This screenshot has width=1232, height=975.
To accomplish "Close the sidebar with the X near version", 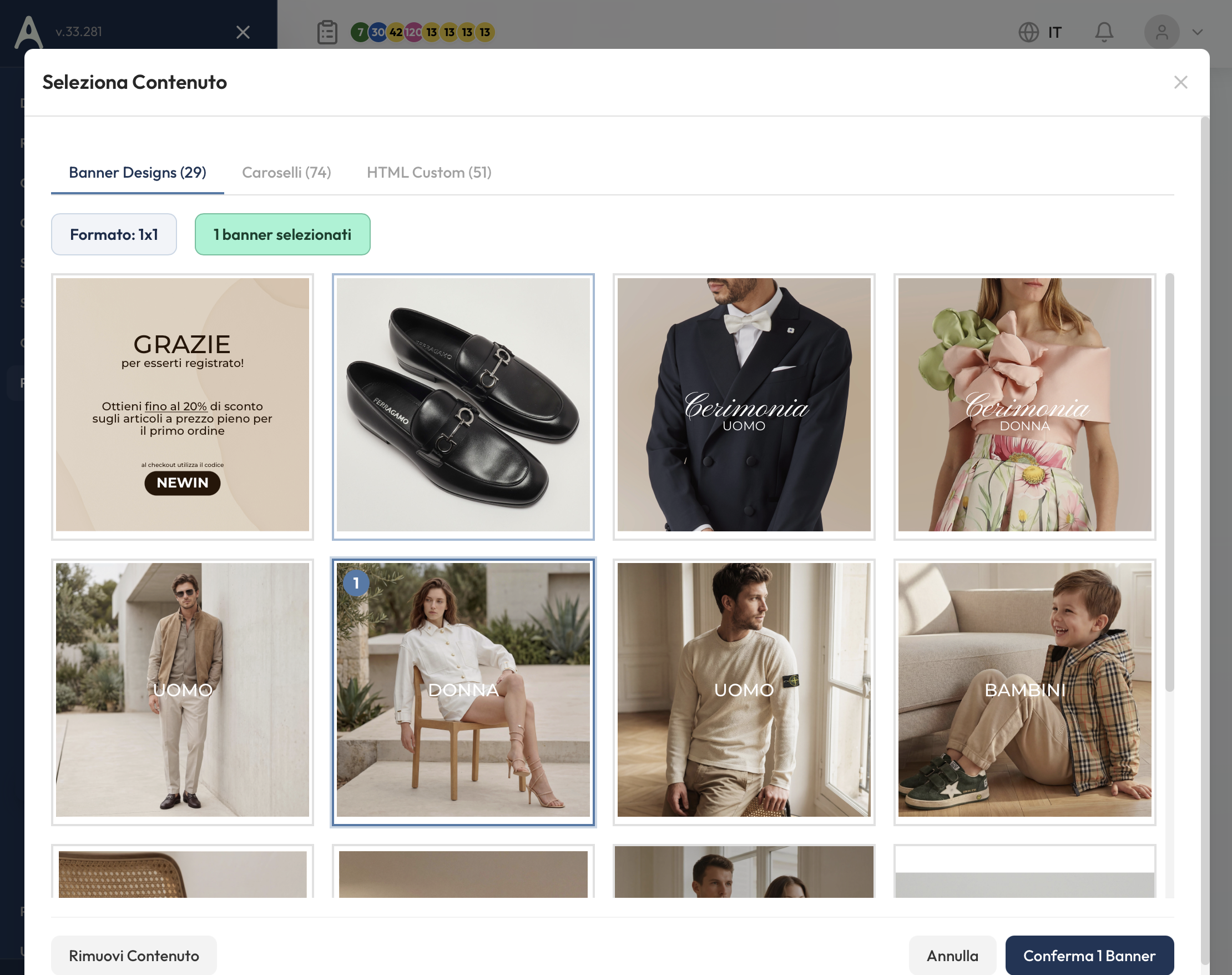I will point(243,32).
